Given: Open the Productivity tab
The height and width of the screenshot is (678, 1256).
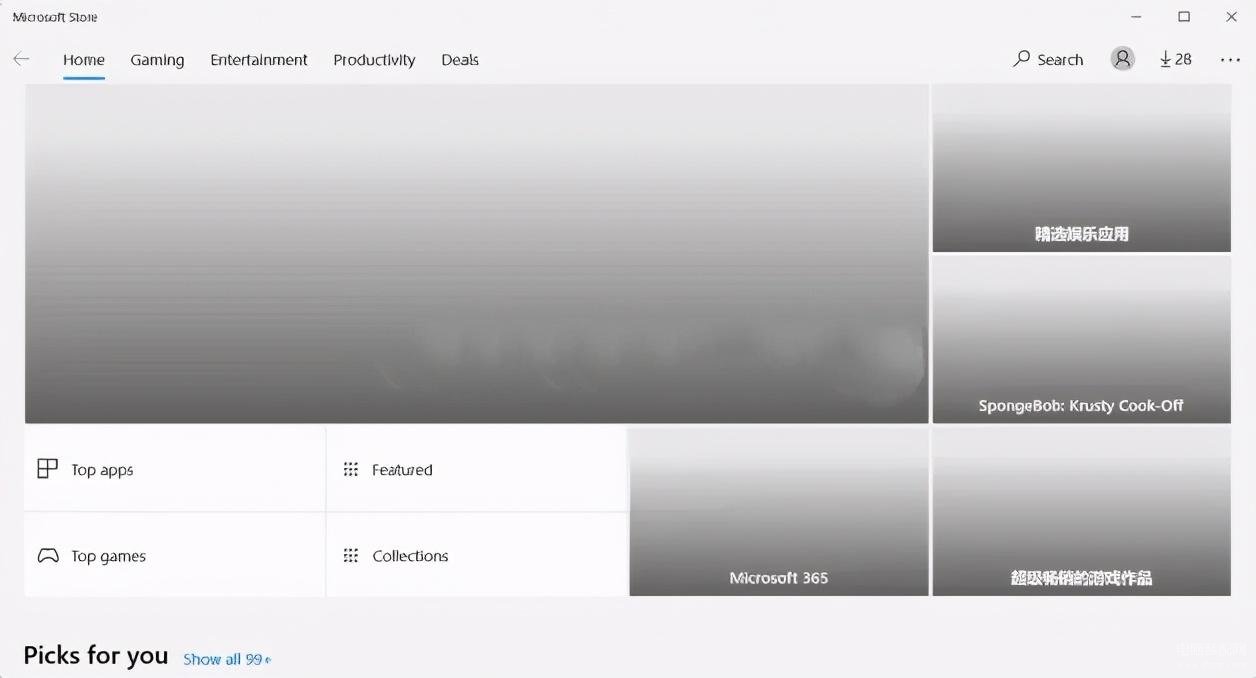Looking at the screenshot, I should tap(374, 60).
